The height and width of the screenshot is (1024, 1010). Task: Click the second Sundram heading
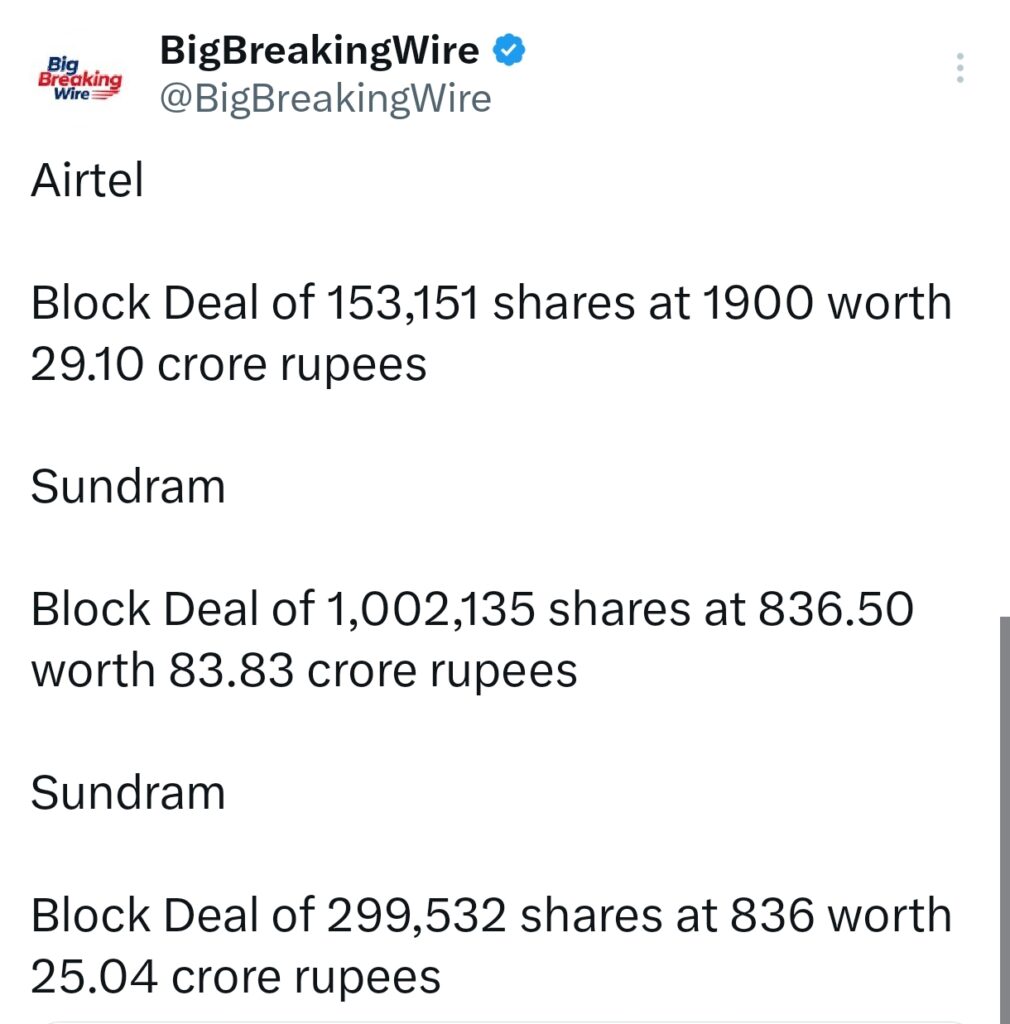(x=126, y=793)
